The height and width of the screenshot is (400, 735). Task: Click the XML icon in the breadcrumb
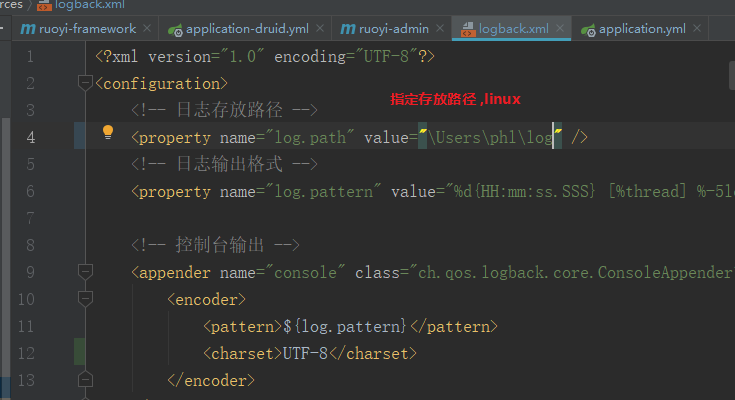(44, 6)
